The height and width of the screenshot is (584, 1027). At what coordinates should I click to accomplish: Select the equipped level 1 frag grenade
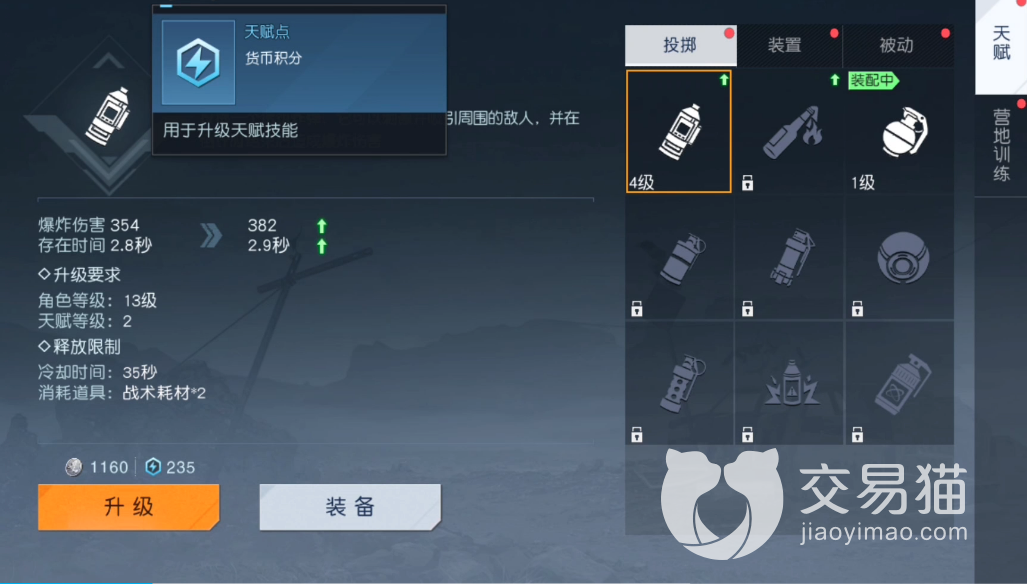pyautogui.click(x=900, y=132)
